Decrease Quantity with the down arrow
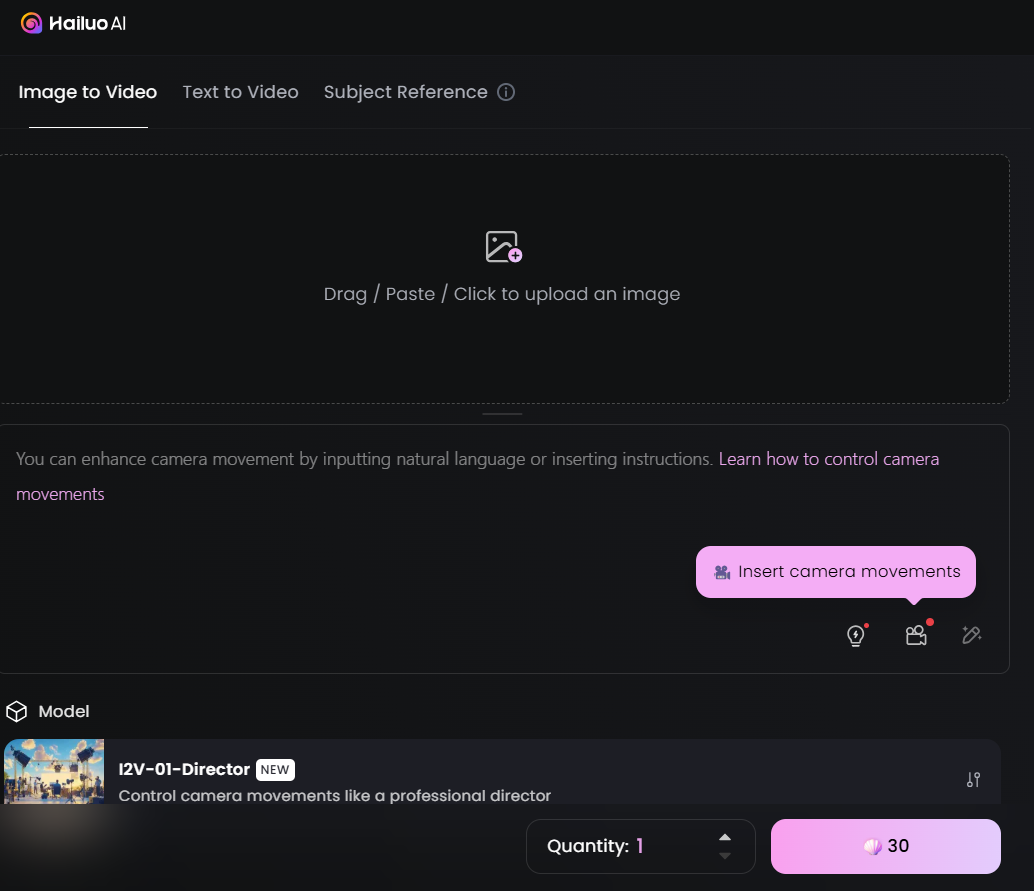This screenshot has width=1034, height=891. pos(725,856)
